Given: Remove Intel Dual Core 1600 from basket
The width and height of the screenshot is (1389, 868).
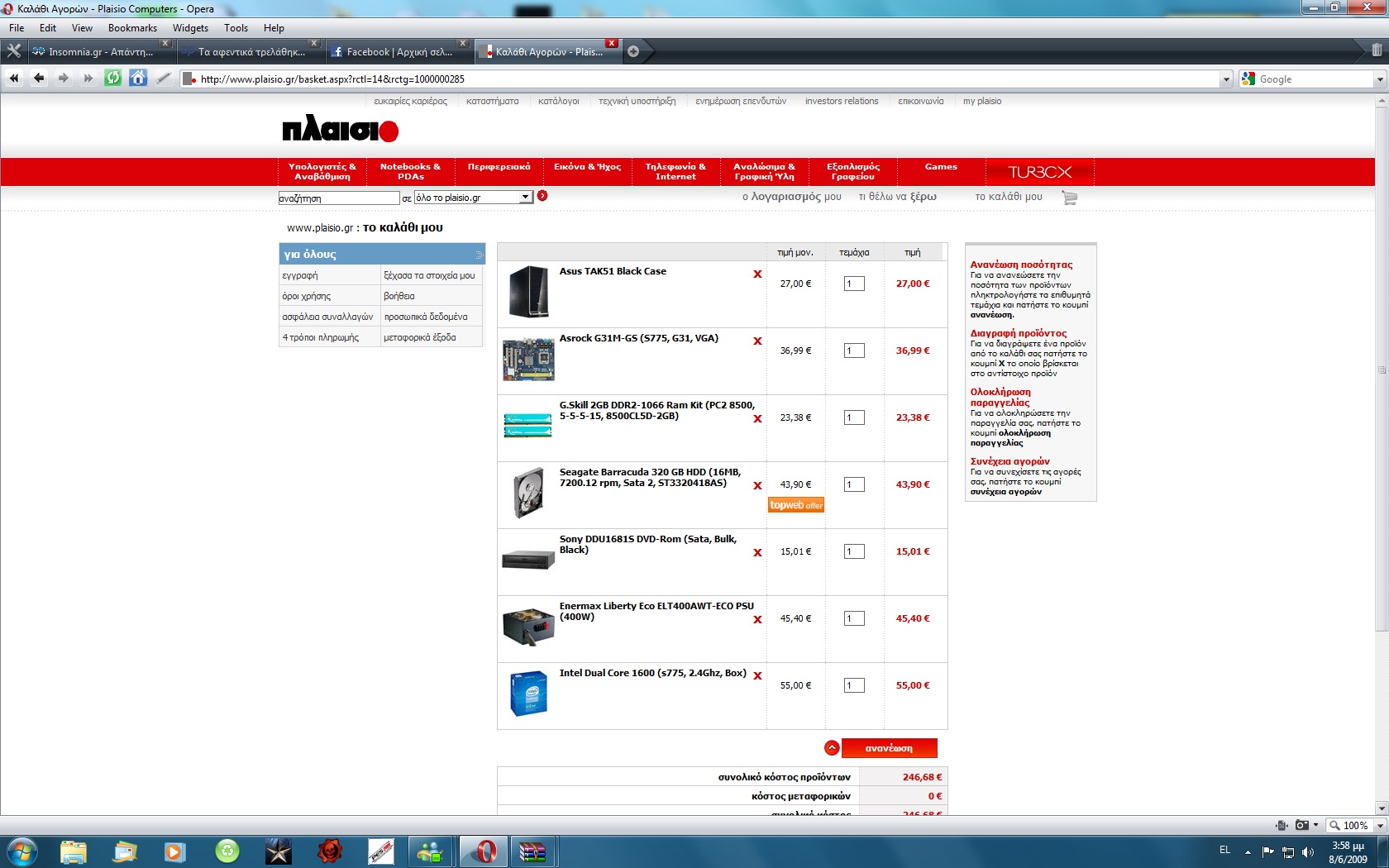Looking at the screenshot, I should [757, 676].
